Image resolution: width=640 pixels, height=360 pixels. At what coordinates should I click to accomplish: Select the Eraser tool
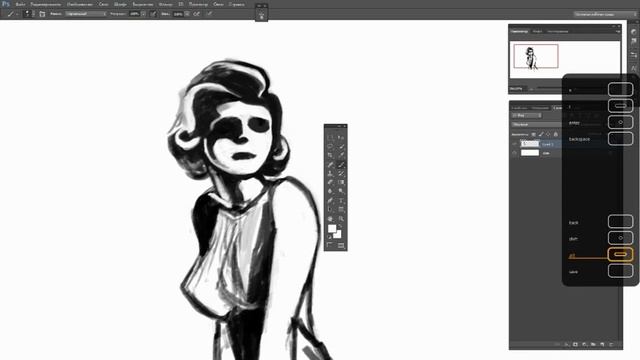330,182
